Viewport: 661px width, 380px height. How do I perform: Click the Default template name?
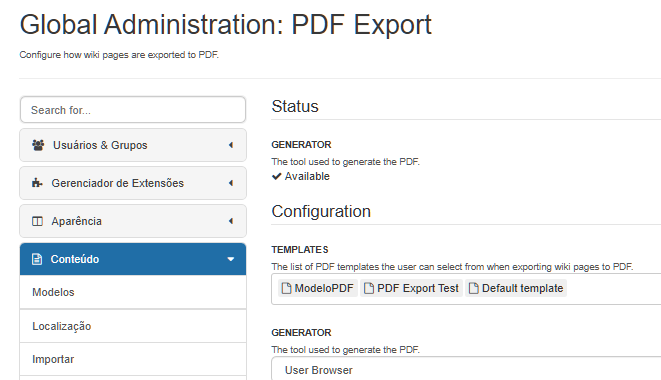coord(522,288)
